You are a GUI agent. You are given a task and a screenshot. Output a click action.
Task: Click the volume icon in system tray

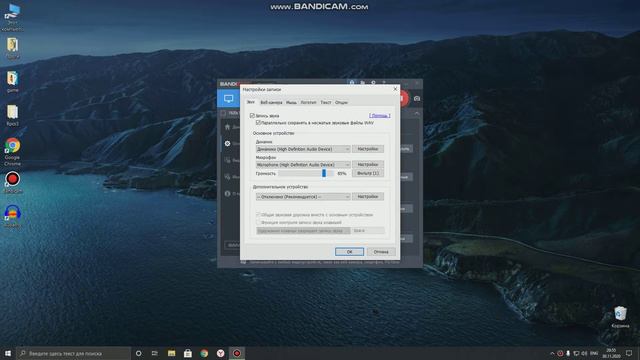click(584, 353)
